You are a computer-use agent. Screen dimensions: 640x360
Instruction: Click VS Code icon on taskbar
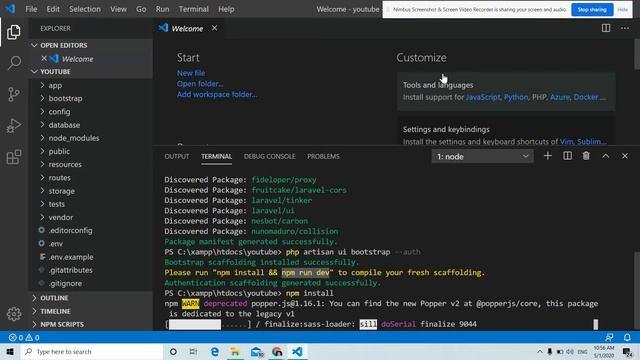[x=298, y=351]
